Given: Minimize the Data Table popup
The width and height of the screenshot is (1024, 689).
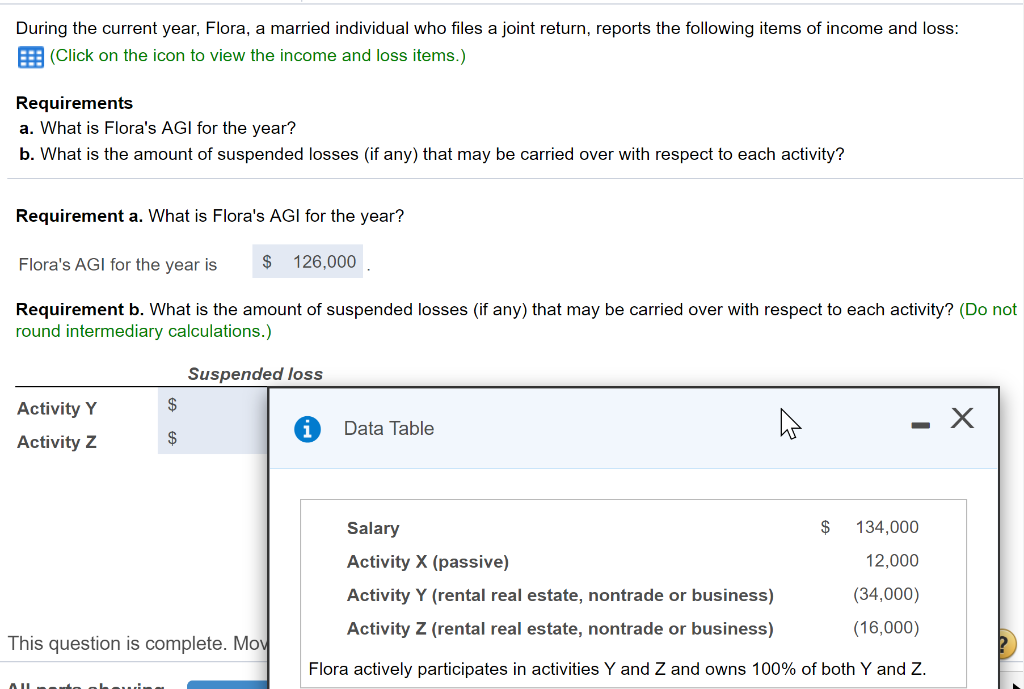Looking at the screenshot, I should pos(920,427).
